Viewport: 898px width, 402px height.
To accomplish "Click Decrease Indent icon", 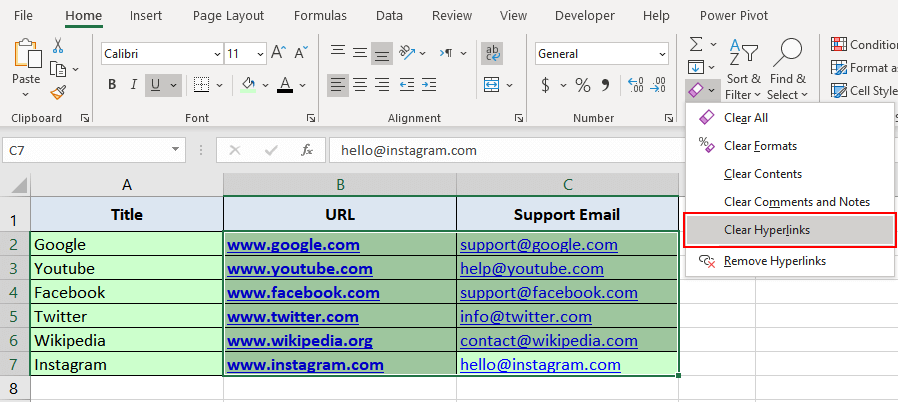I will (407, 85).
